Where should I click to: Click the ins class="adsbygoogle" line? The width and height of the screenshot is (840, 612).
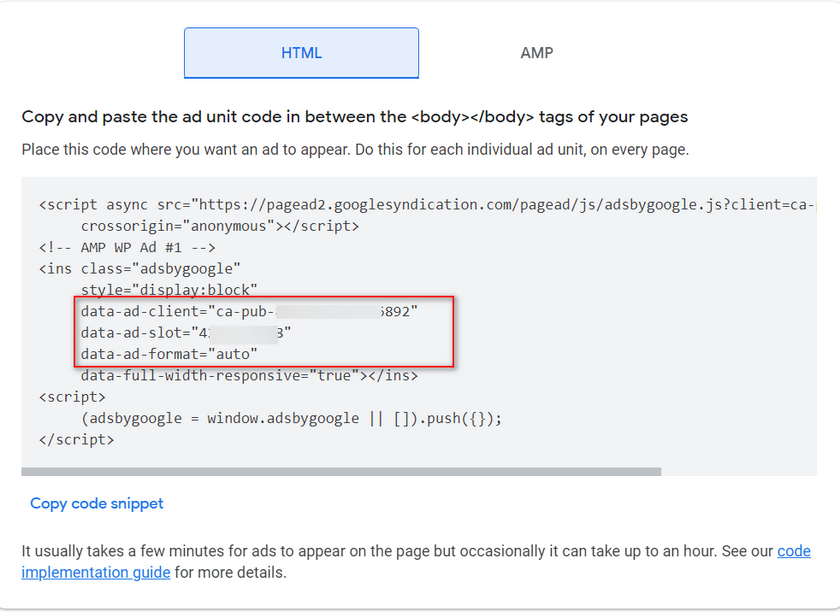point(140,268)
